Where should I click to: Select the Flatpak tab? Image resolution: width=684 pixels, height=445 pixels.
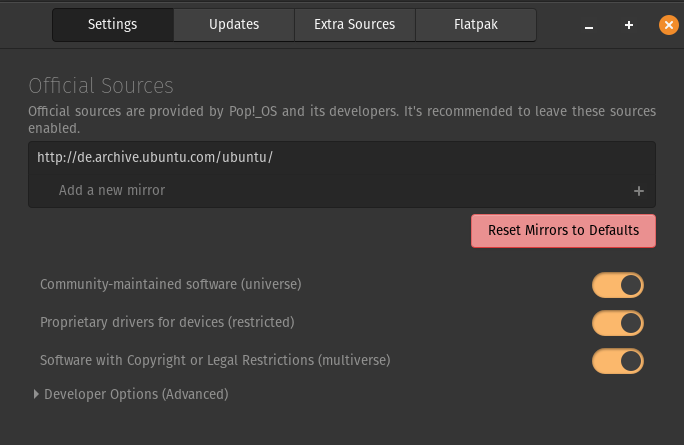(475, 24)
